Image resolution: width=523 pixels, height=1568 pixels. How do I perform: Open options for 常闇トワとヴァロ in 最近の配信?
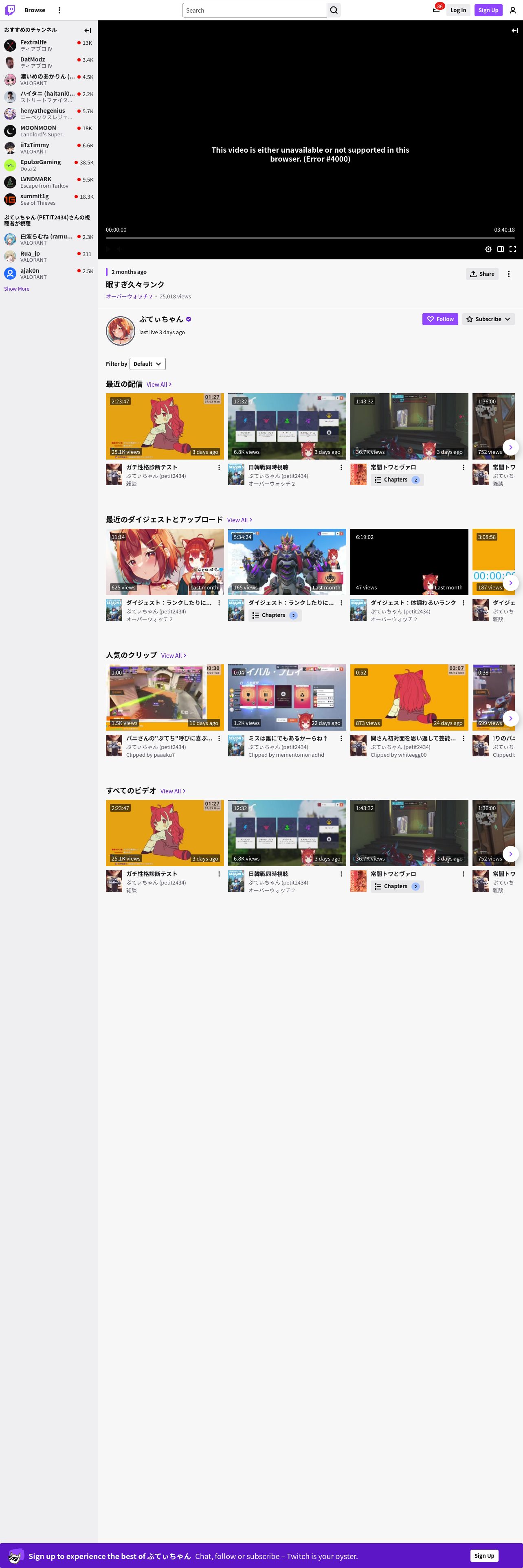point(464,467)
